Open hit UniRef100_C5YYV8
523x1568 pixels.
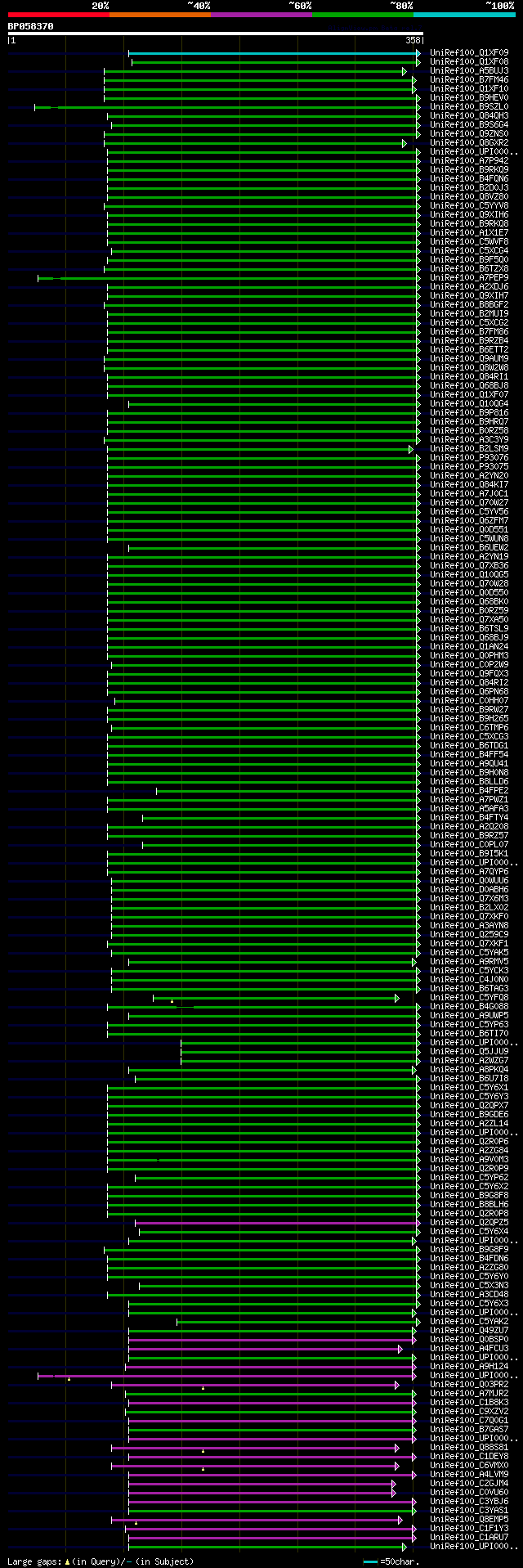point(469,205)
